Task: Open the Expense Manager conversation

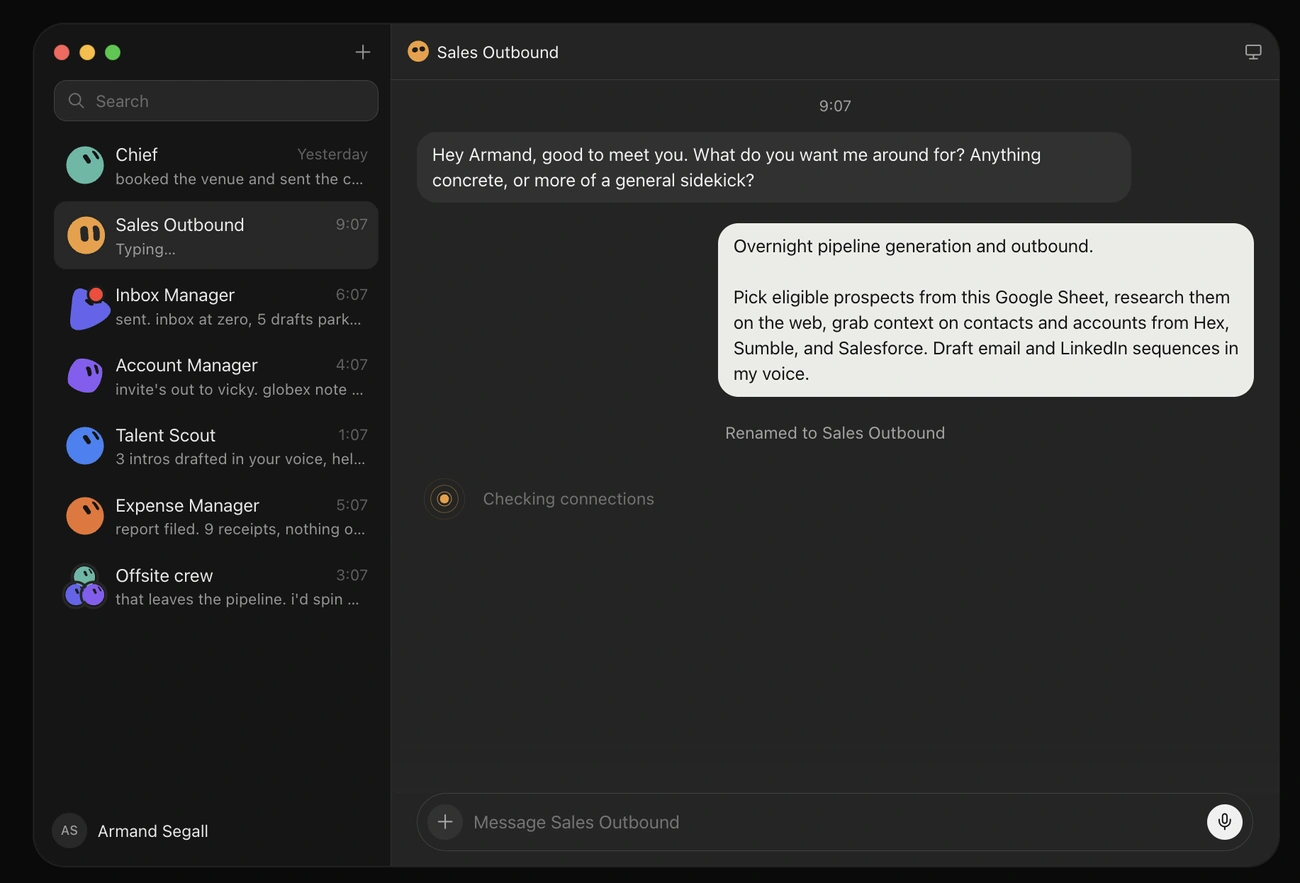Action: [x=216, y=516]
